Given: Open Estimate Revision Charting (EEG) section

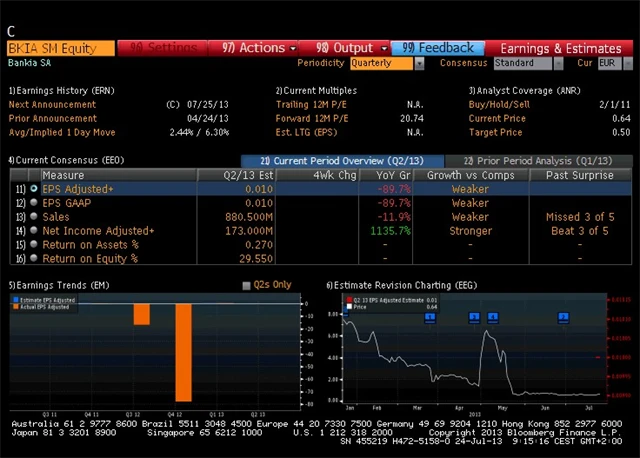Looking at the screenshot, I should tap(402, 285).
